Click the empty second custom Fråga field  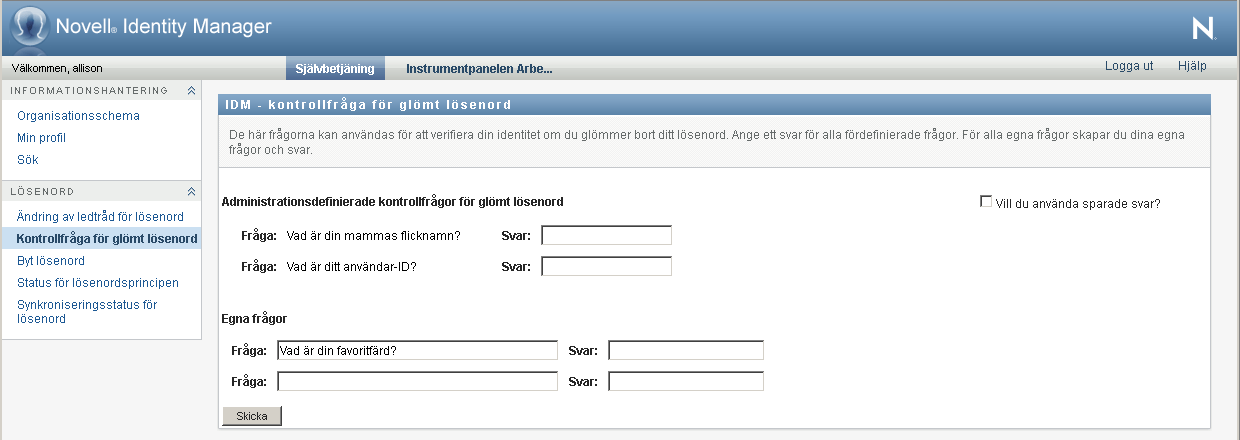(417, 382)
